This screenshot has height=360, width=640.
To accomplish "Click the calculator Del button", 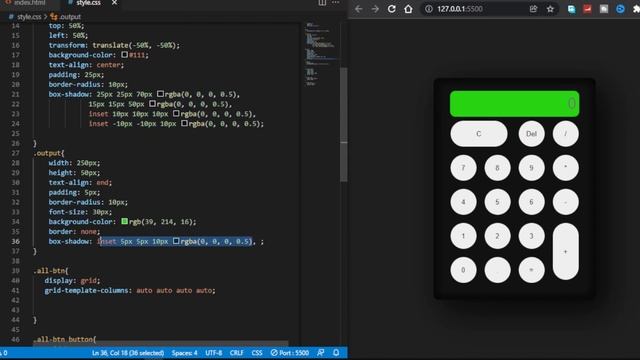I will click(531, 133).
